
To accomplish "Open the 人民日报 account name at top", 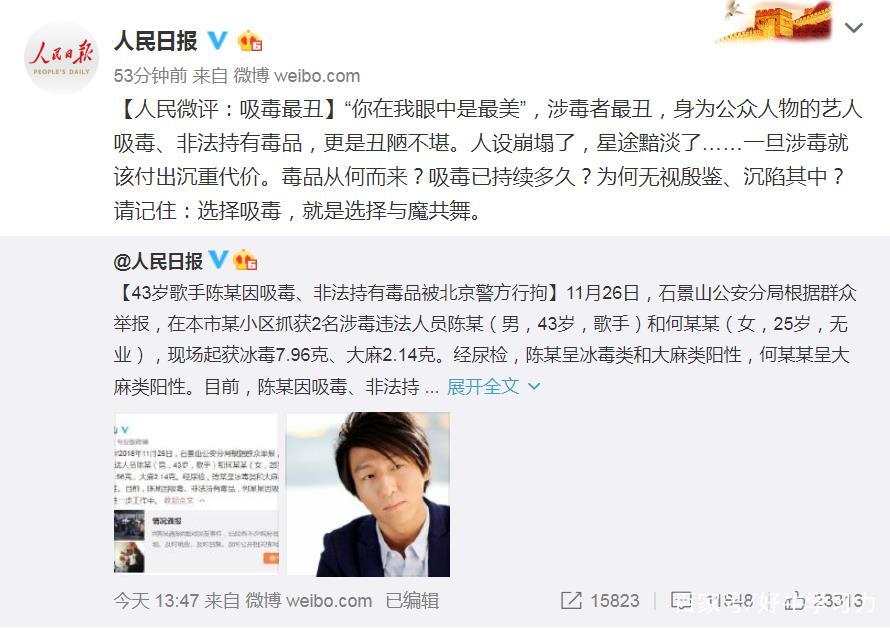I will (x=156, y=41).
